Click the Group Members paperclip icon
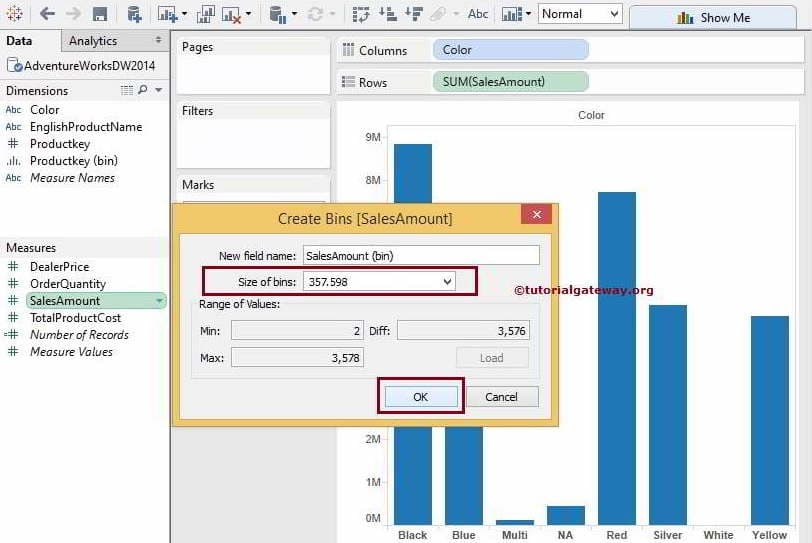The width and height of the screenshot is (812, 543). coord(438,14)
